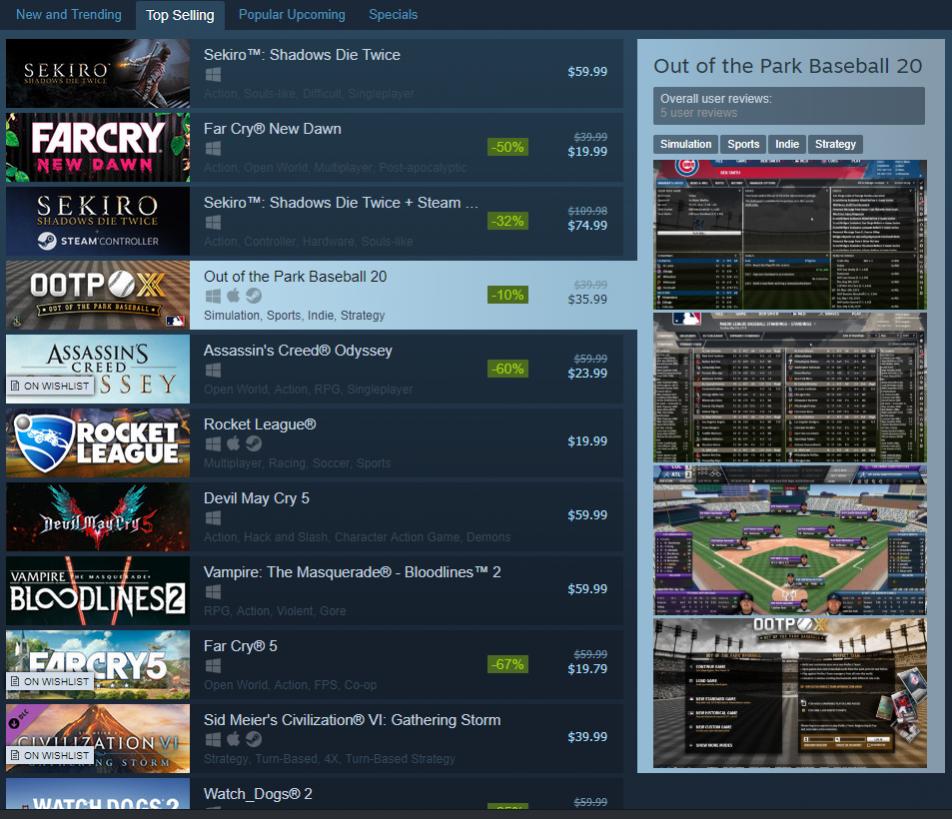Click the Strategy tag in the preview panel
952x819 pixels.
pos(835,144)
